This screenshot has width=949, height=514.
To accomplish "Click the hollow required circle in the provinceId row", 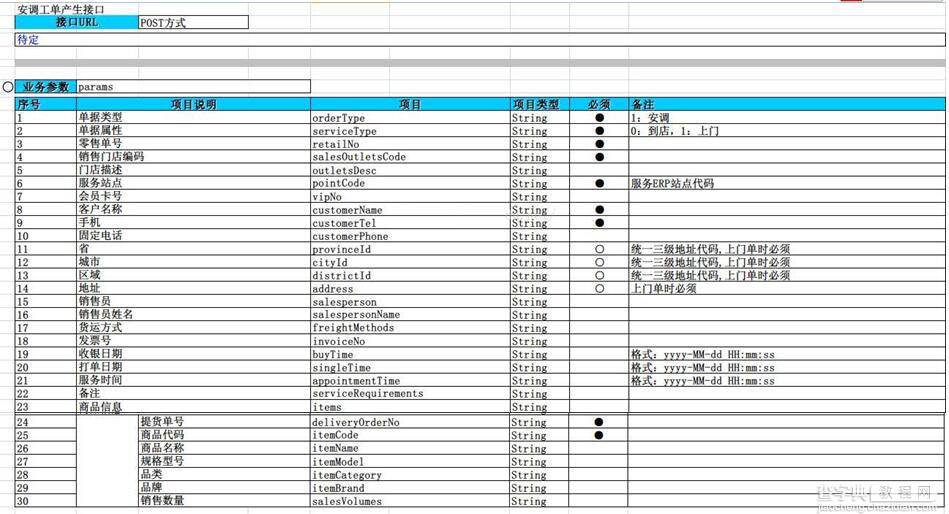I will [x=599, y=249].
